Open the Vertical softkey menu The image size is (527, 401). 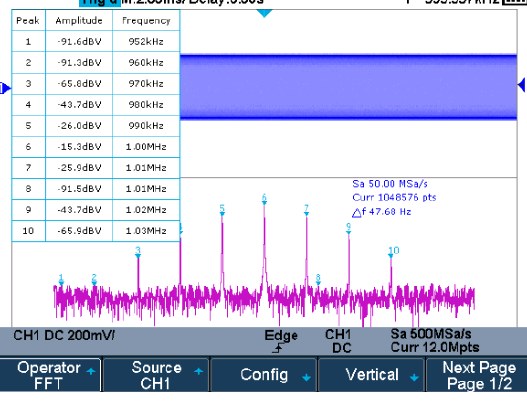[371, 375]
